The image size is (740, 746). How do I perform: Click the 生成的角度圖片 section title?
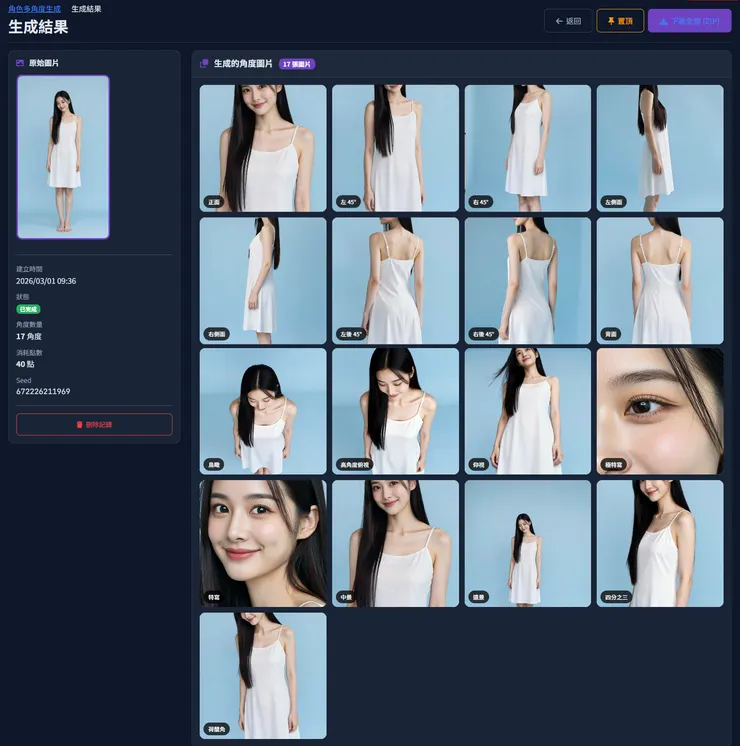pos(243,63)
